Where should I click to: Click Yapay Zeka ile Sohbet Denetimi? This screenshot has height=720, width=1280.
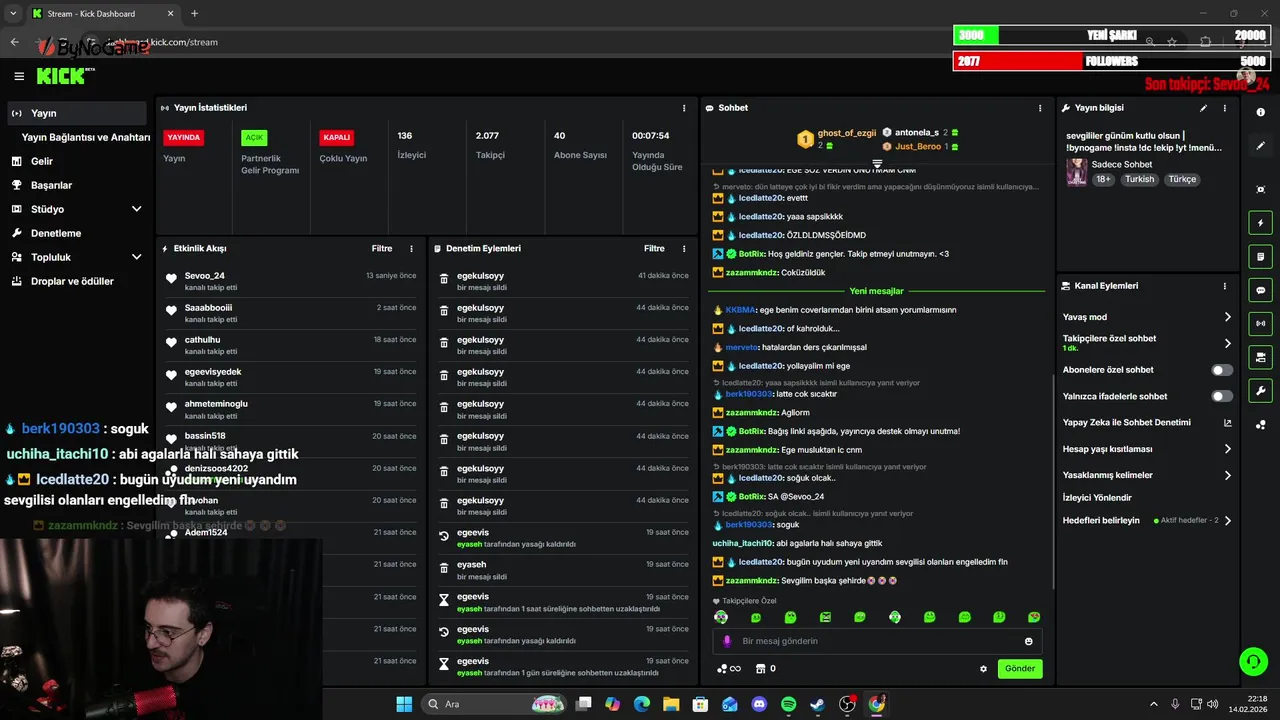point(1126,423)
